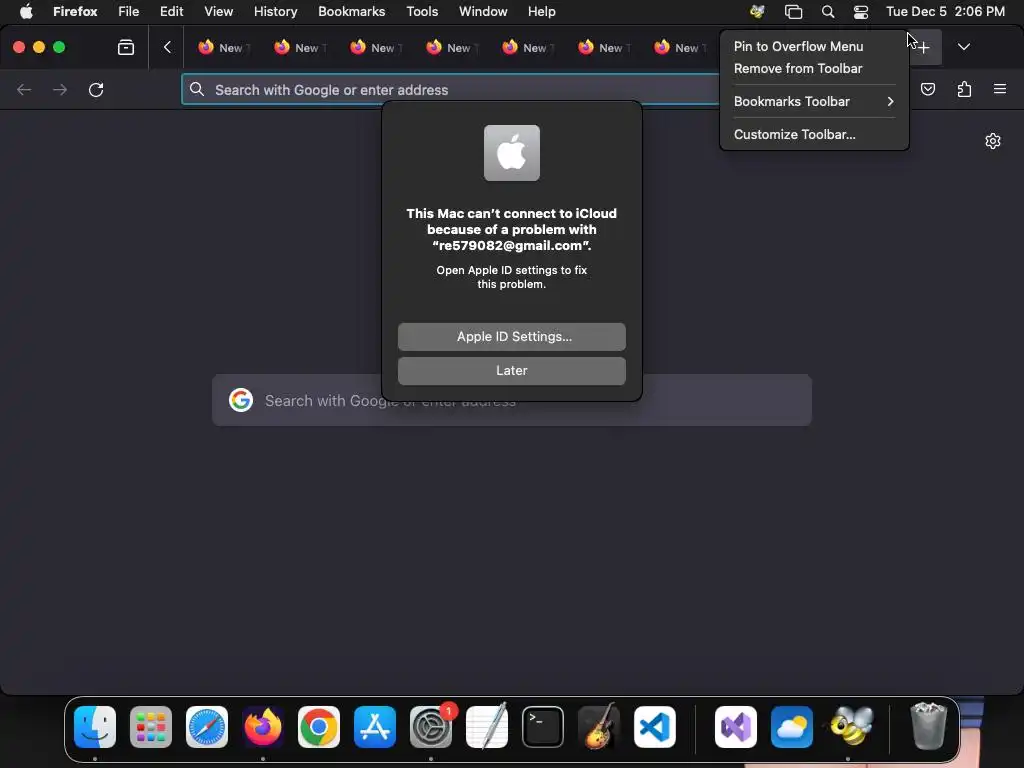Click the Google logo in the page search box
This screenshot has width=1024, height=768.
coord(241,400)
